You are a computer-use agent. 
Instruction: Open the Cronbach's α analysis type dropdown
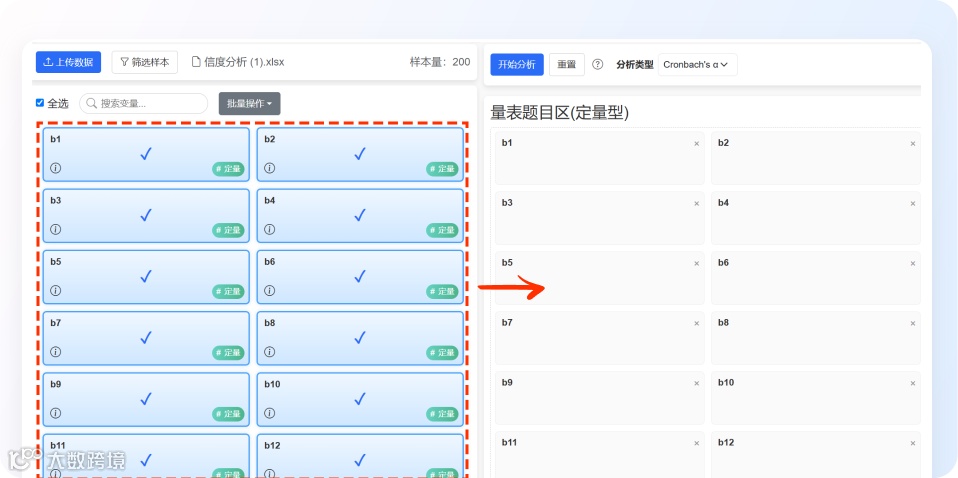(x=697, y=64)
